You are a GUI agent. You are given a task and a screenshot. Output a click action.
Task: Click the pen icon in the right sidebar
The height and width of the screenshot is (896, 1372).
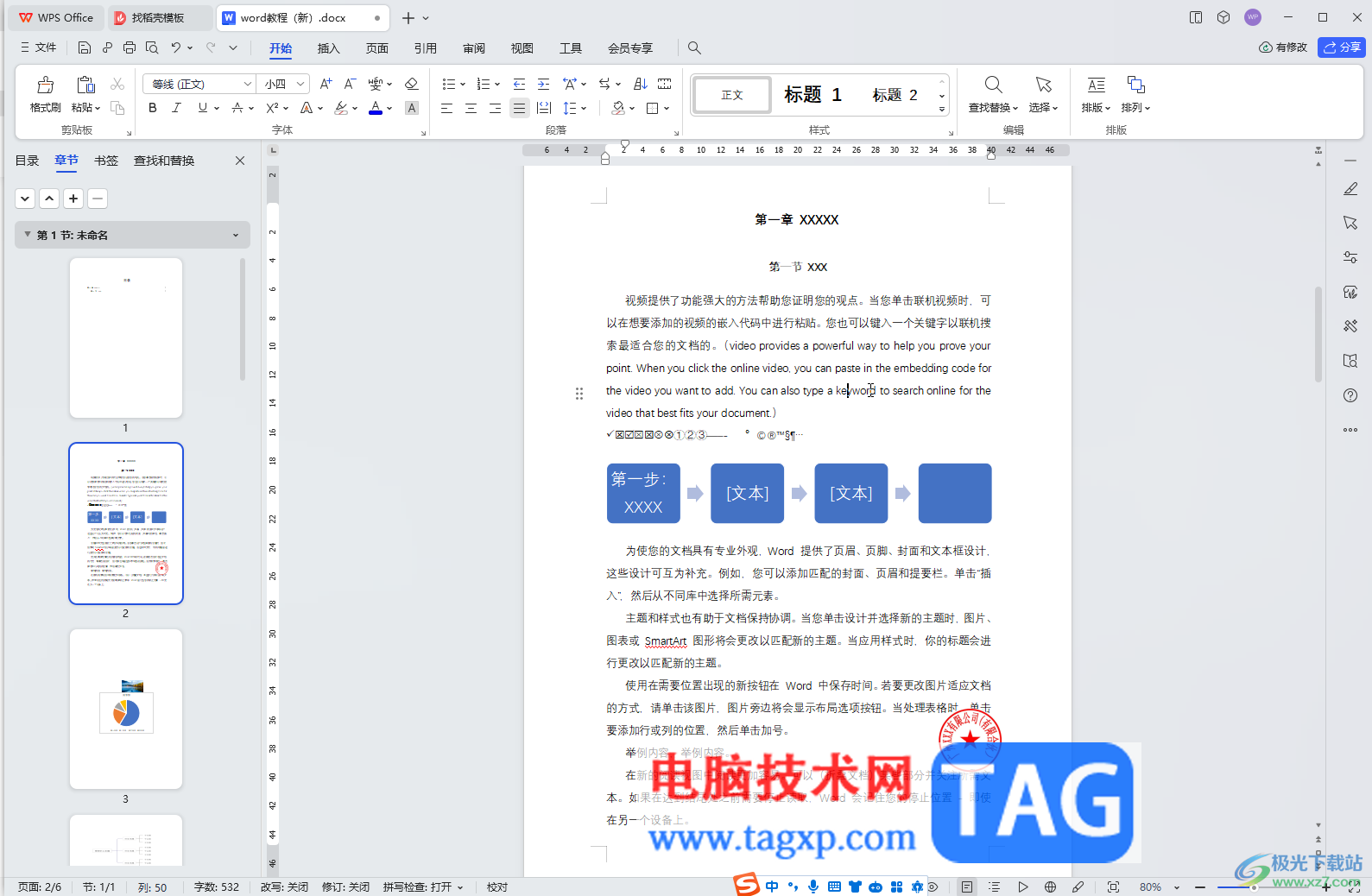pyautogui.click(x=1350, y=188)
